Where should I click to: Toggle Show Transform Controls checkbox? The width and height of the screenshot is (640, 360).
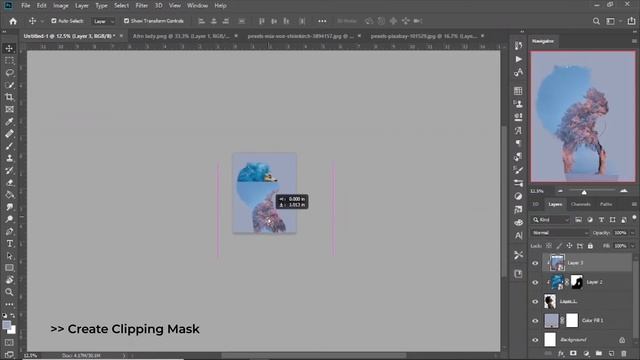[x=127, y=21]
